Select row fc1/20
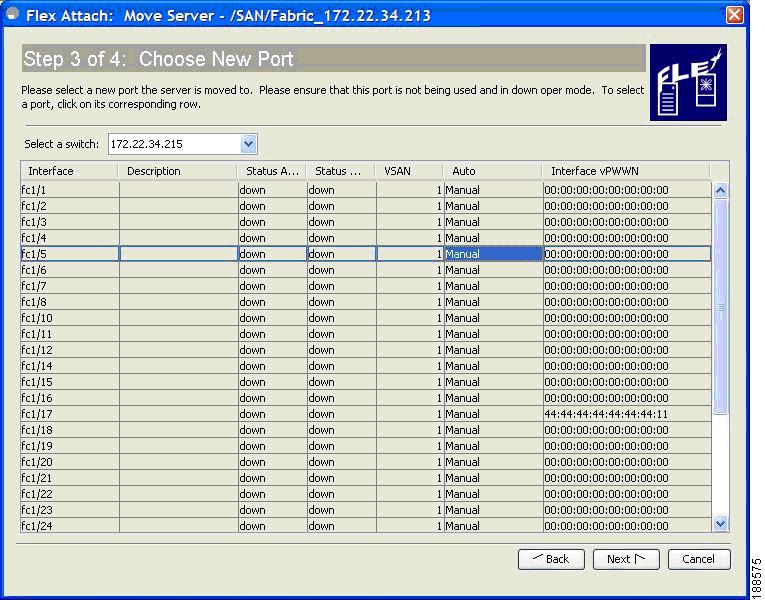The width and height of the screenshot is (765, 600). (366, 462)
